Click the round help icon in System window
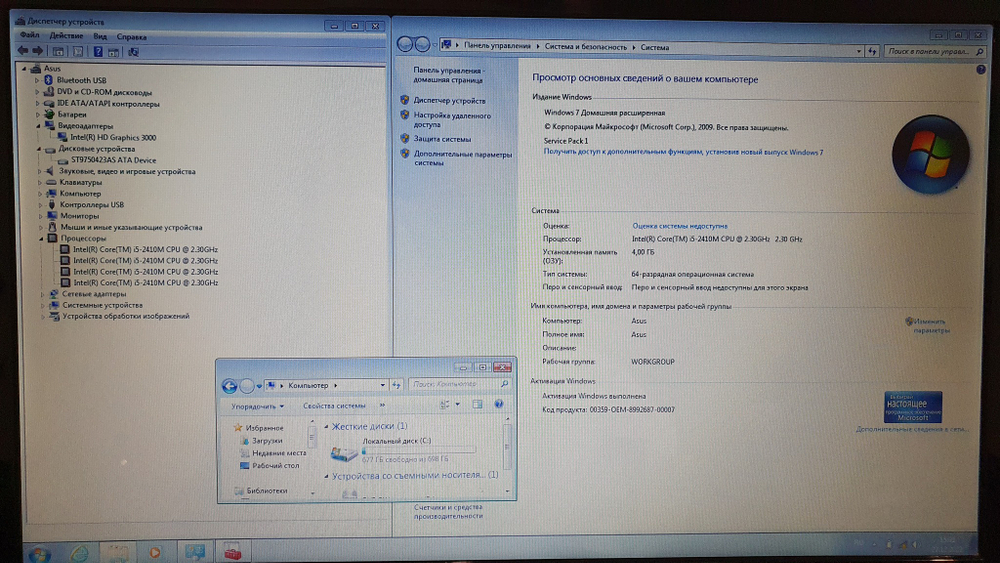Image resolution: width=1000 pixels, height=563 pixels. pos(981,69)
